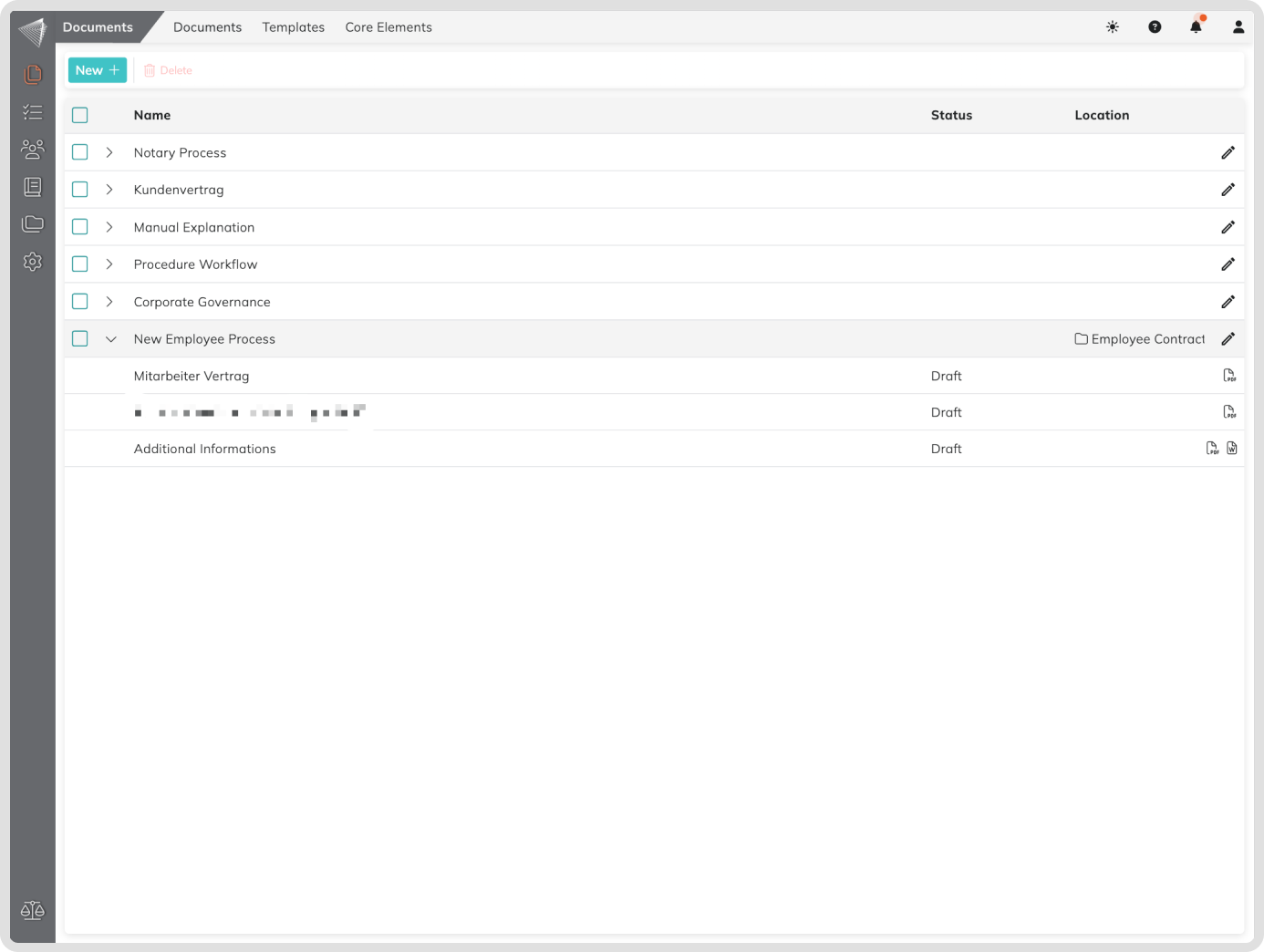Download PDF for Mitarbeiter Vertrag
1264x952 pixels.
(x=1229, y=376)
